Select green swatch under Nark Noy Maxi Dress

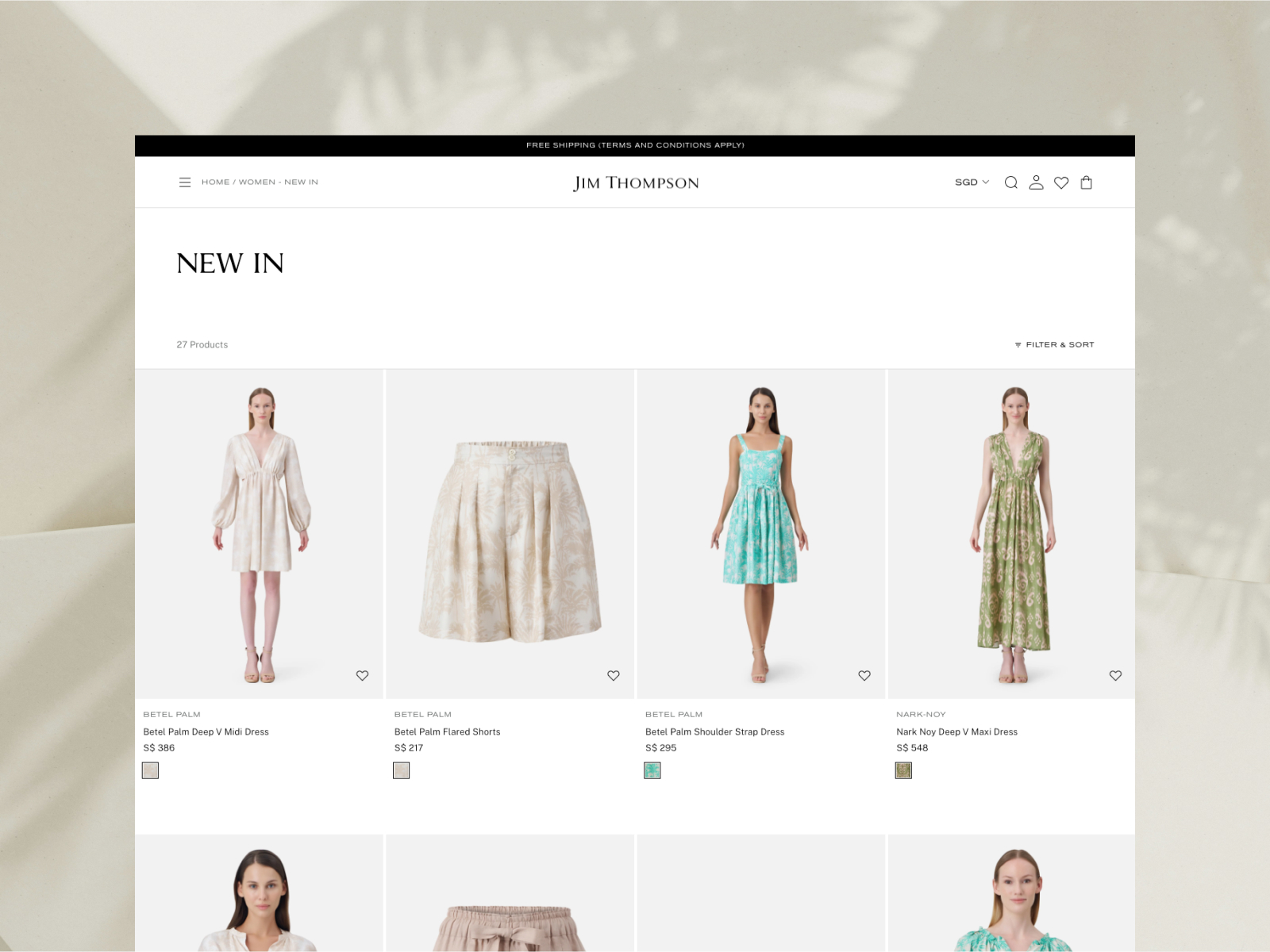pos(903,770)
